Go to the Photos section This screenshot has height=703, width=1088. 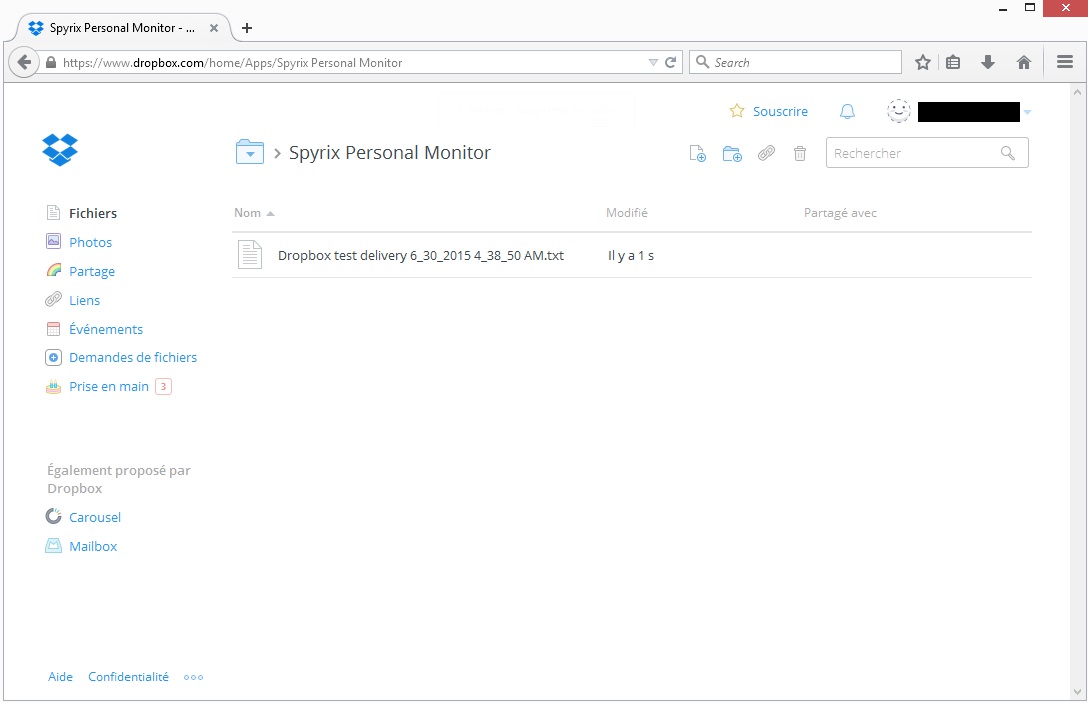coord(90,242)
